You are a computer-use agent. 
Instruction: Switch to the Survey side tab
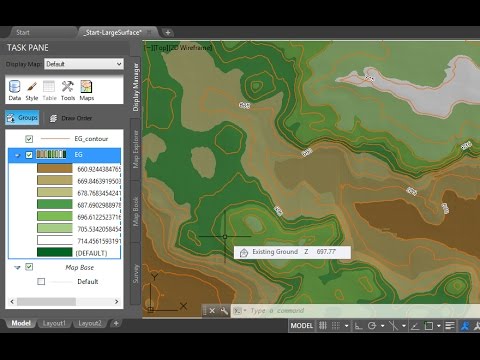tap(135, 274)
